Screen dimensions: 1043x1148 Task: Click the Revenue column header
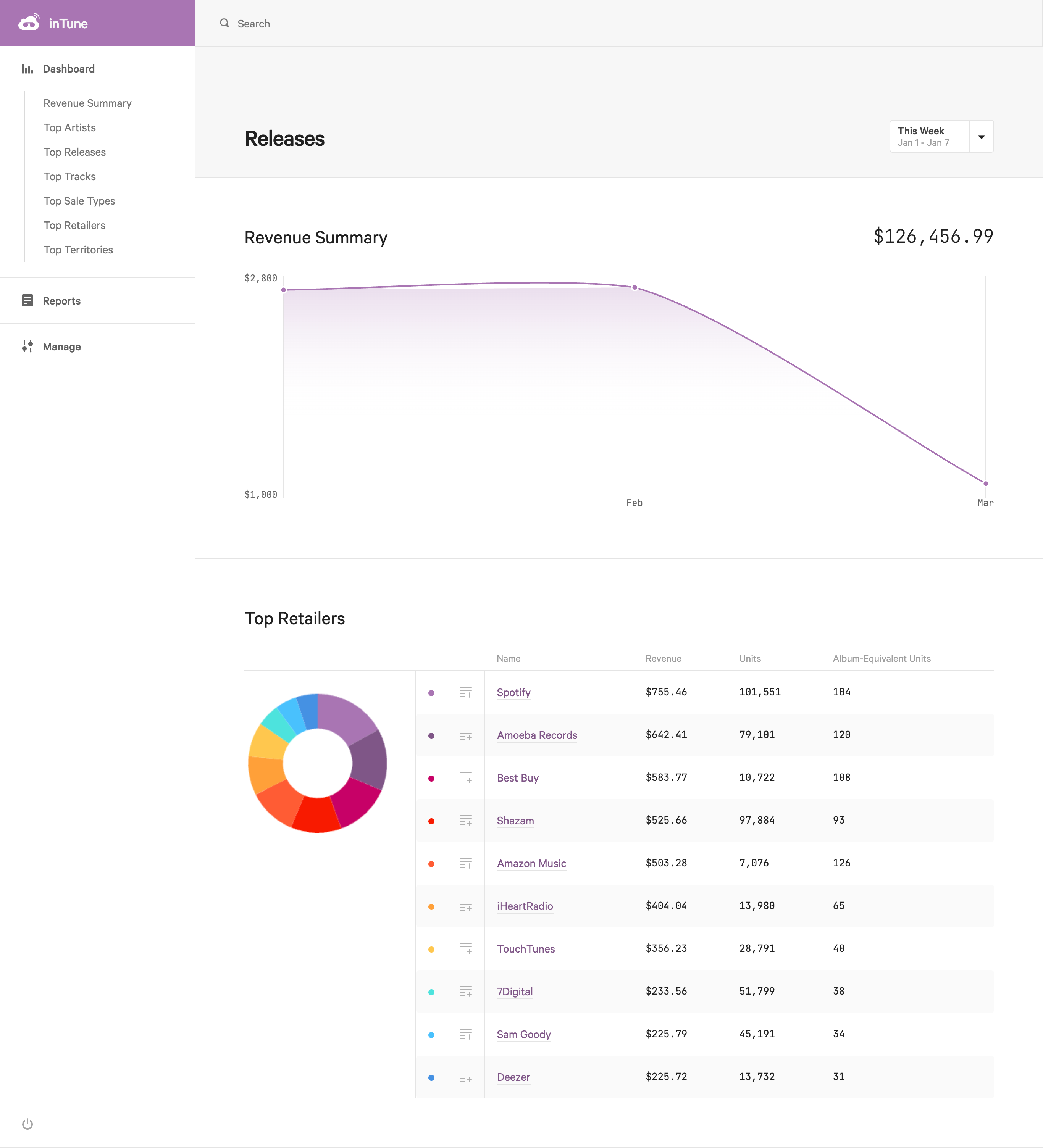[663, 658]
